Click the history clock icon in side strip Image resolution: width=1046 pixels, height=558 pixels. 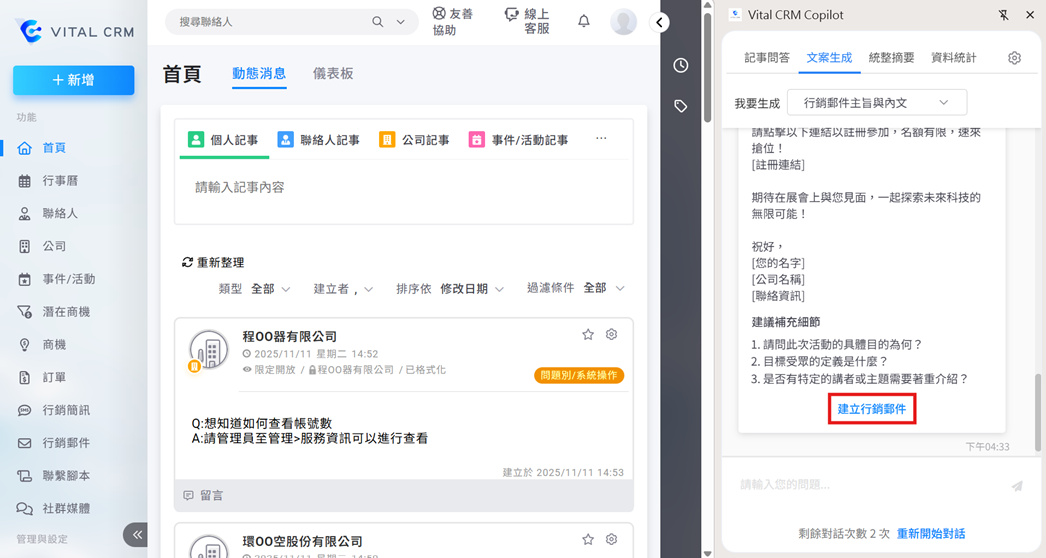point(681,66)
